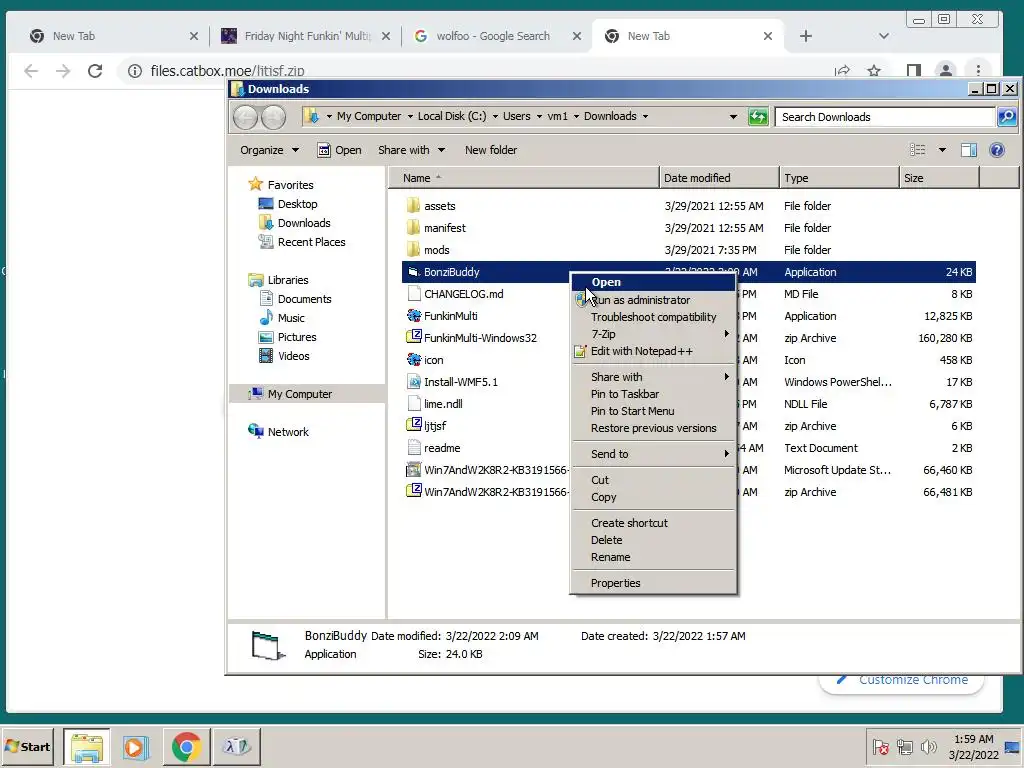Select the manifest folder icon
1024x768 pixels.
(x=413, y=227)
